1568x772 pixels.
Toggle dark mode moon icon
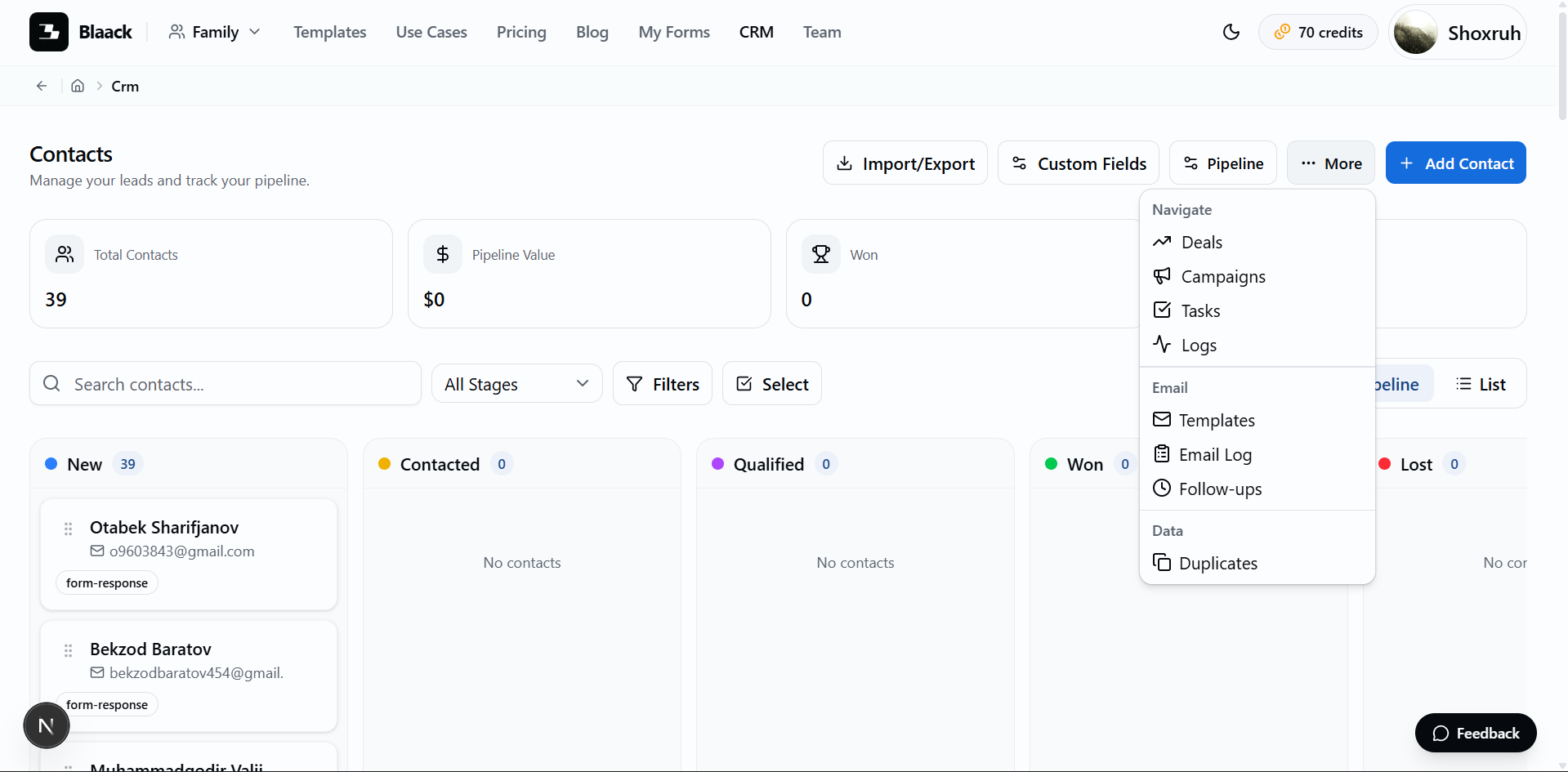(x=1231, y=32)
